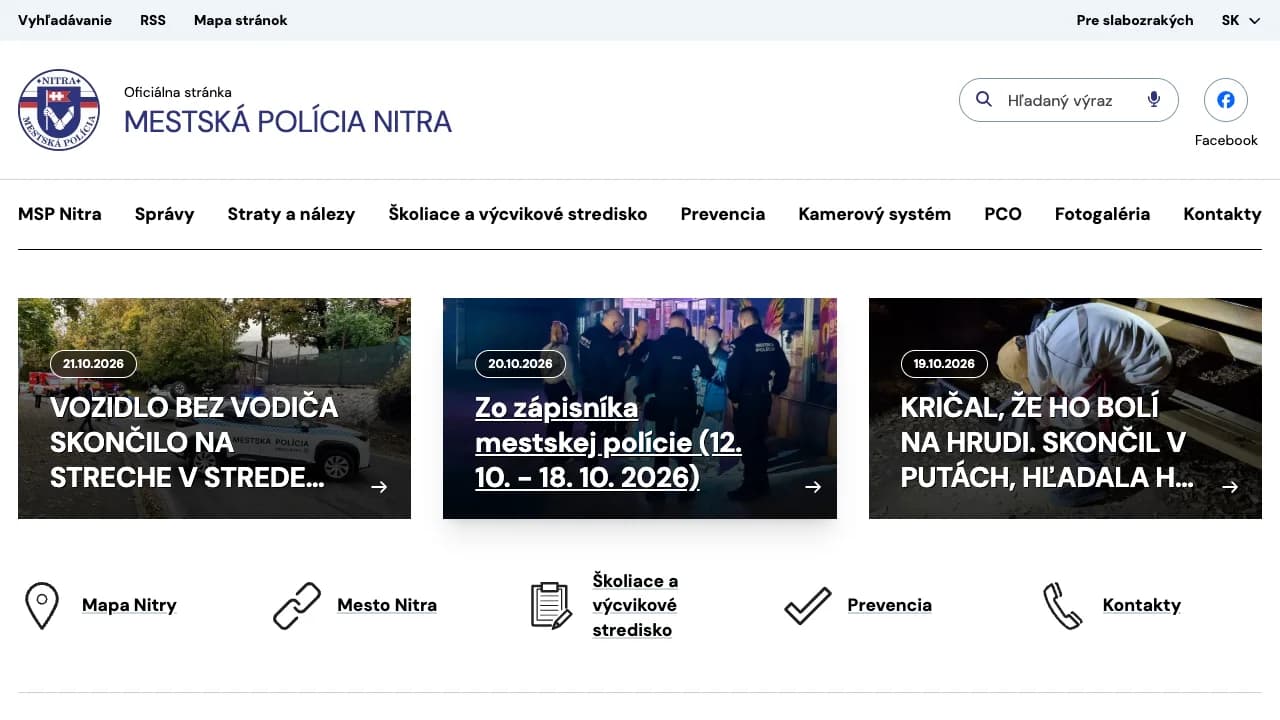Screen dimensions: 1280x720
Task: Click the Mapa Nitry quick link
Action: 129,605
